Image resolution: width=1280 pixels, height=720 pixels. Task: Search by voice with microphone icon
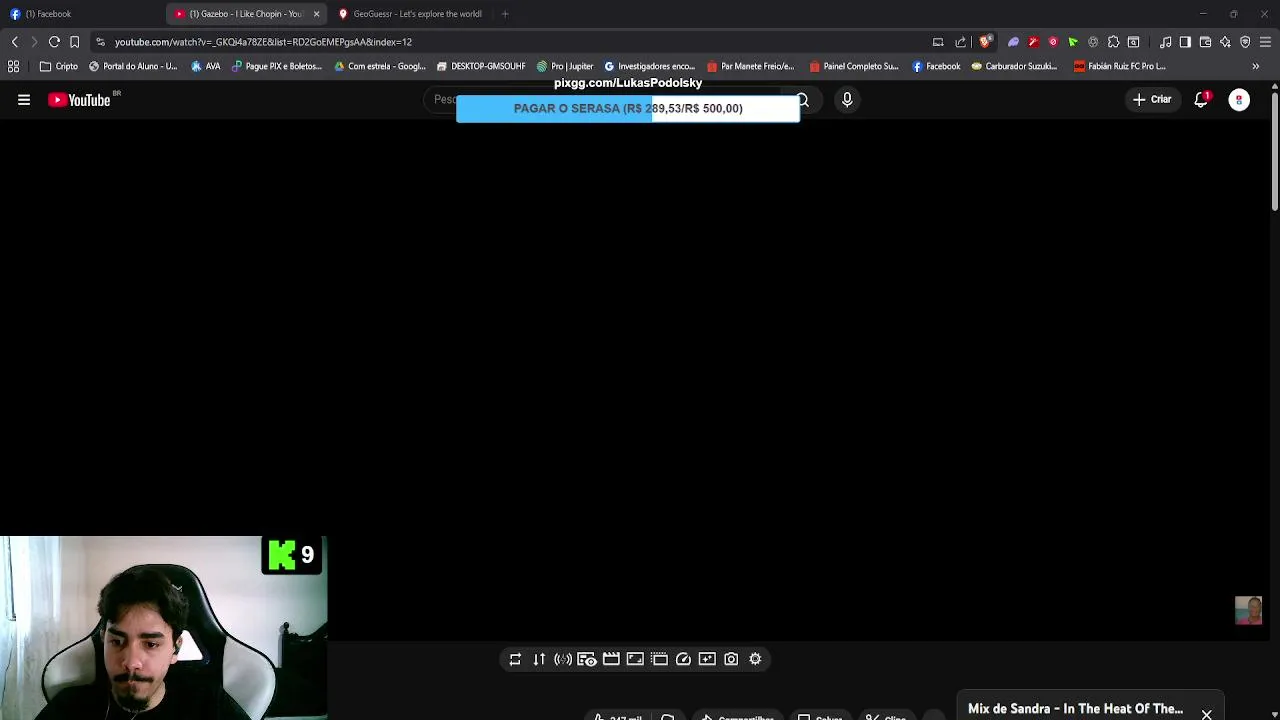847,100
